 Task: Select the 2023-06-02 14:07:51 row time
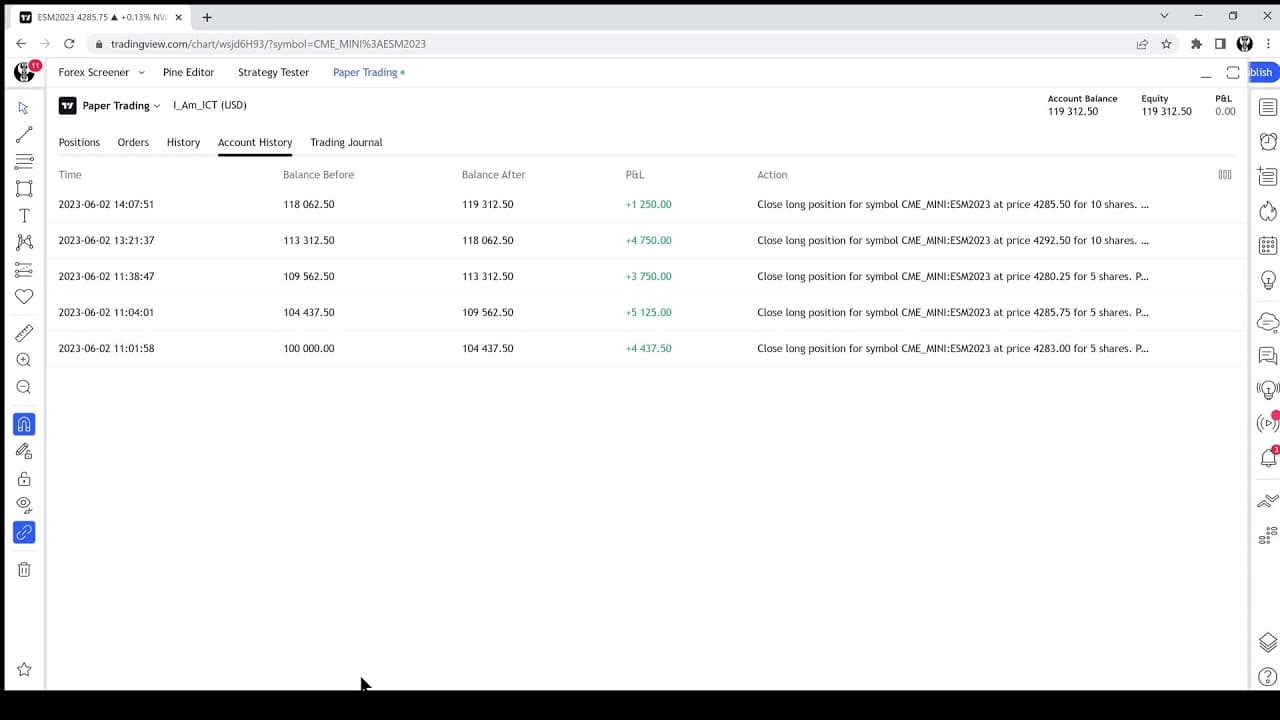(x=106, y=204)
